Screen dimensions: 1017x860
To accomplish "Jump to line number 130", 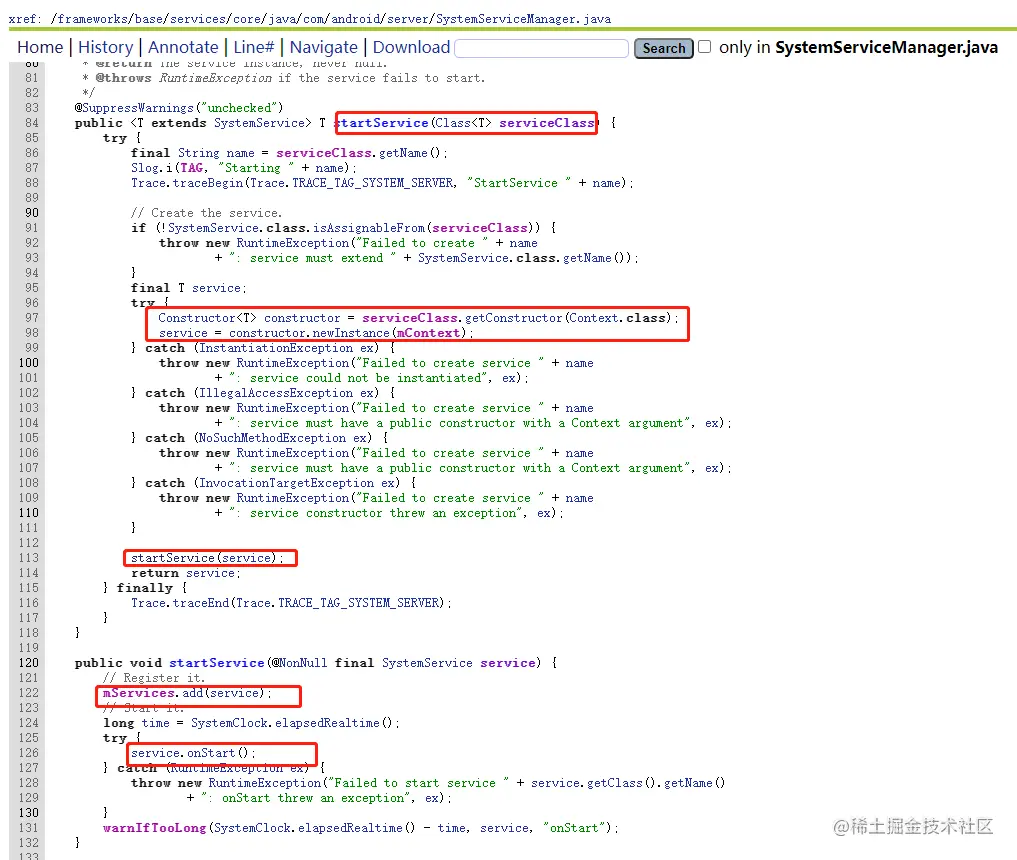I will [x=29, y=813].
